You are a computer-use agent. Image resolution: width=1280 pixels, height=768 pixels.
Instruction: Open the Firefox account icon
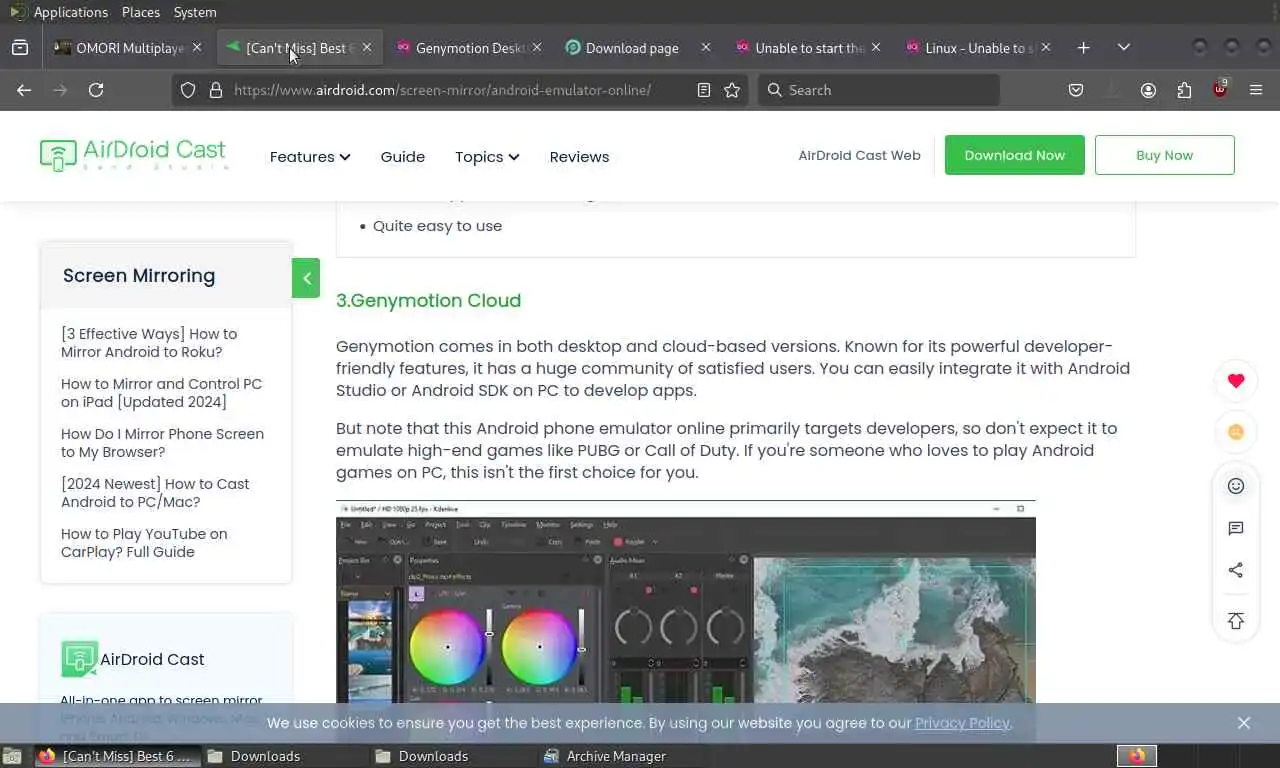1148,90
